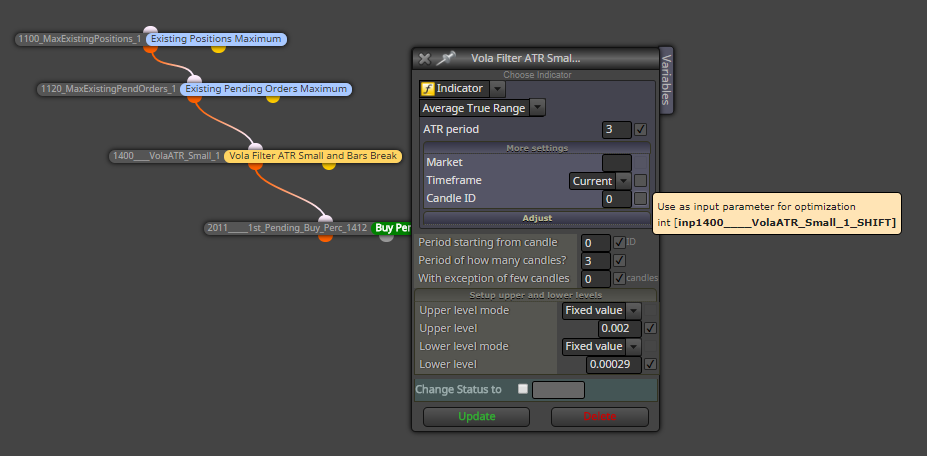Screen dimensions: 927x456
Task: Select Existing Positions Maximum block
Action: click(x=216, y=39)
